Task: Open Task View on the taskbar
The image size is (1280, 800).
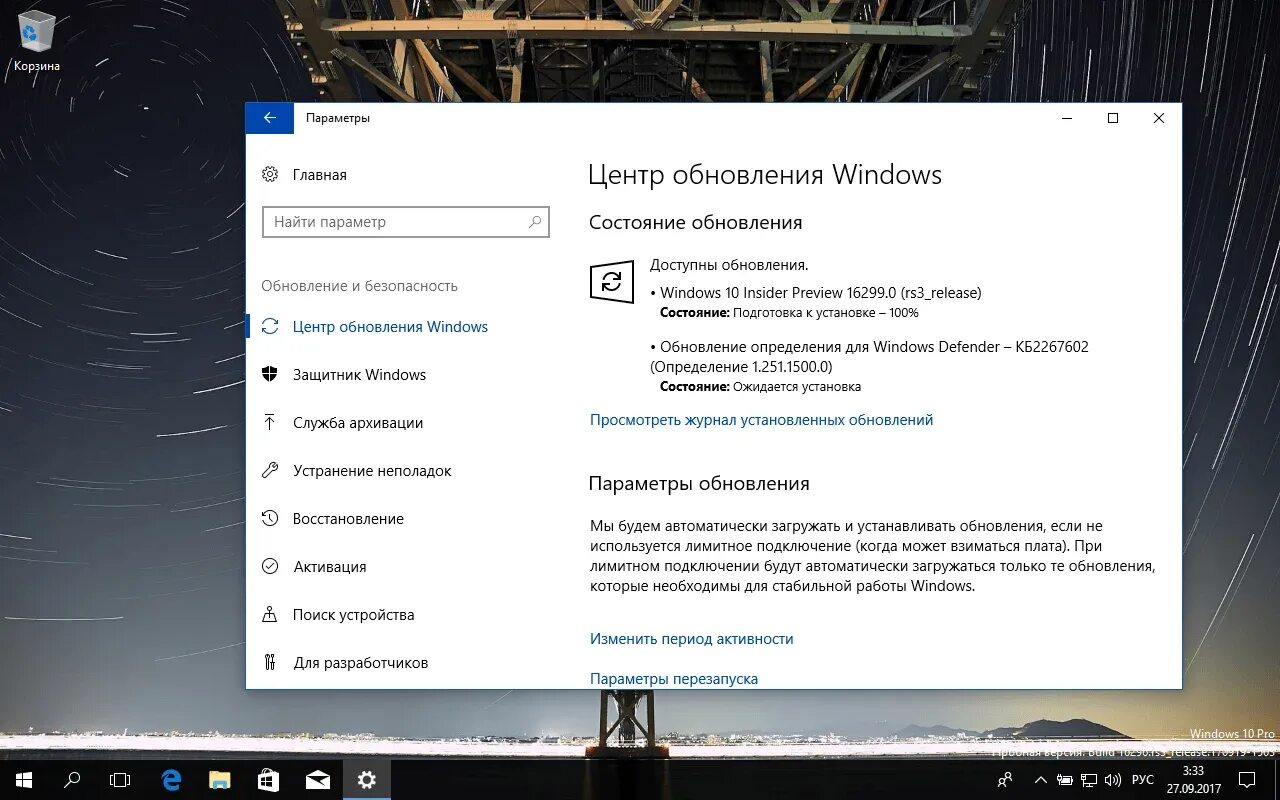Action: coord(120,780)
